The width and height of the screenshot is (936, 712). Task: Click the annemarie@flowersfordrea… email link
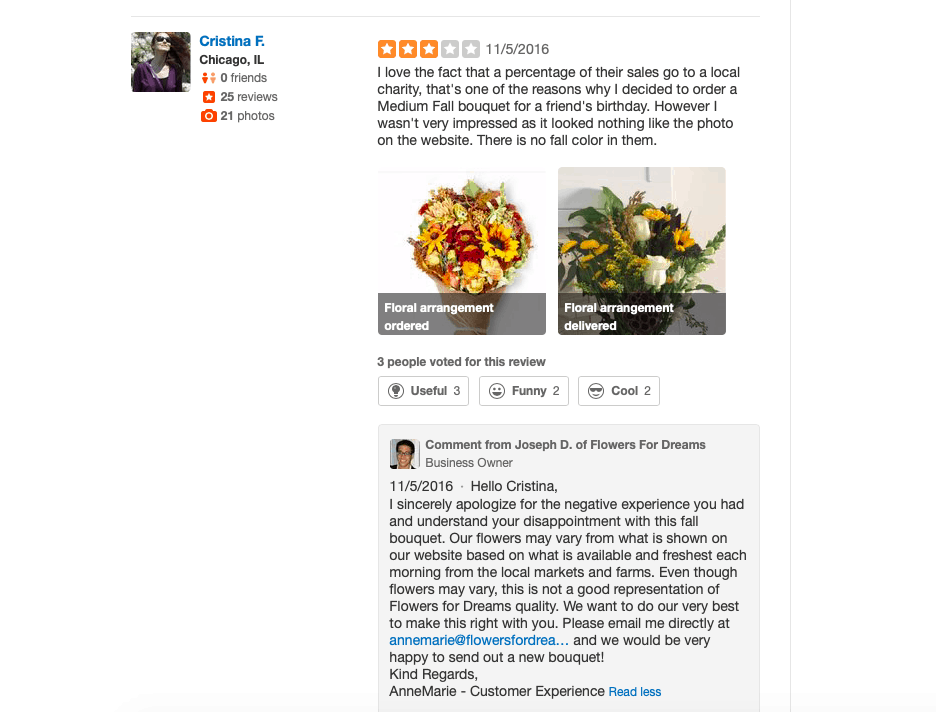tap(479, 640)
